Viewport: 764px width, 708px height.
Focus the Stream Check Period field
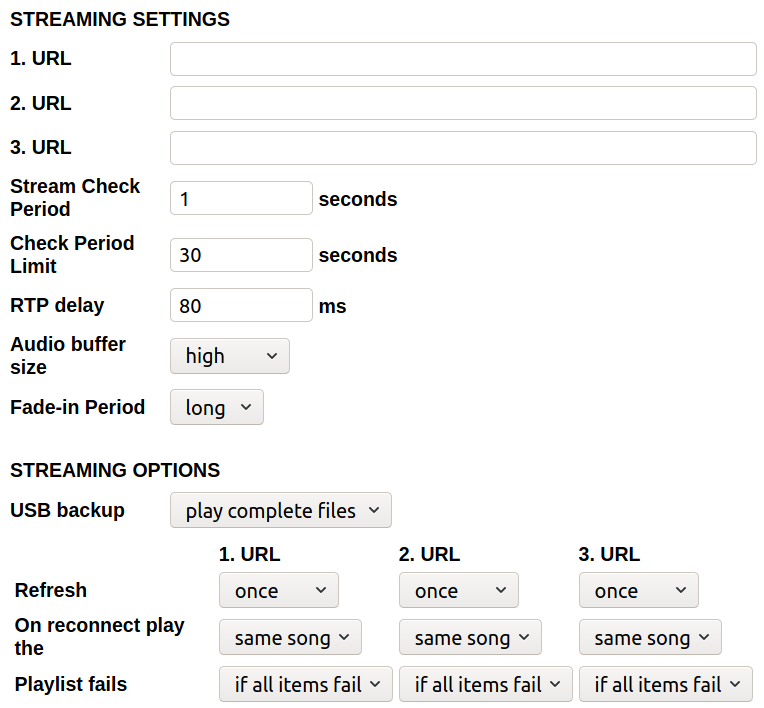[241, 199]
